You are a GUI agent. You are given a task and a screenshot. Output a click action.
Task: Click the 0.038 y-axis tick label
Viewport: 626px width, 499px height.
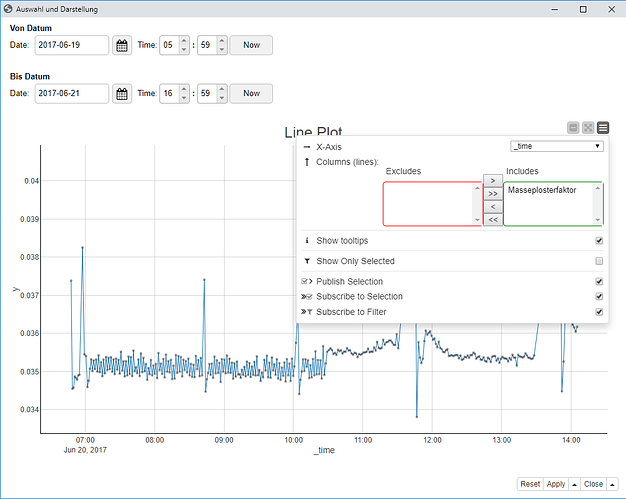(30, 257)
